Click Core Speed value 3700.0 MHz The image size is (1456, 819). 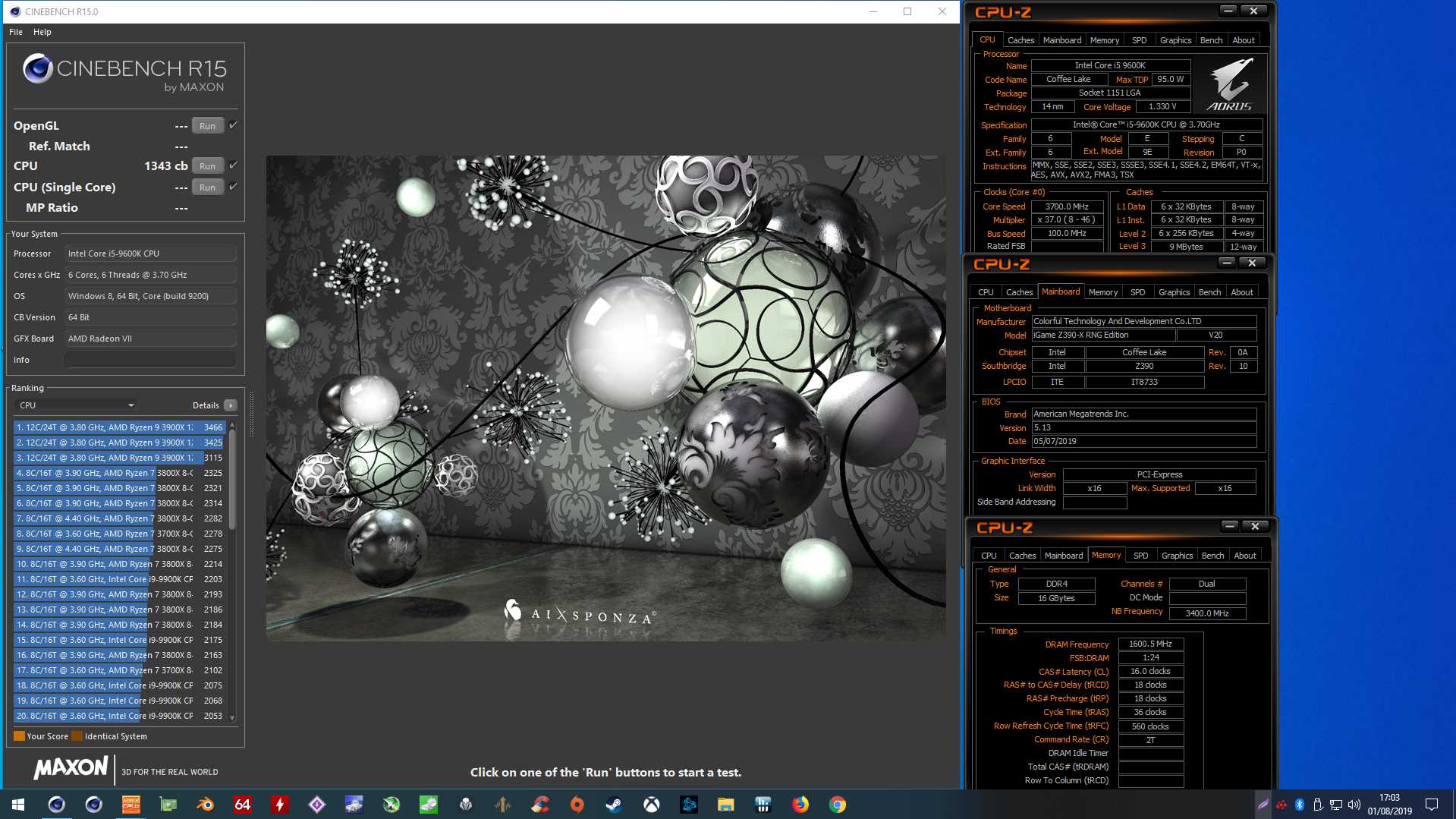(x=1067, y=206)
